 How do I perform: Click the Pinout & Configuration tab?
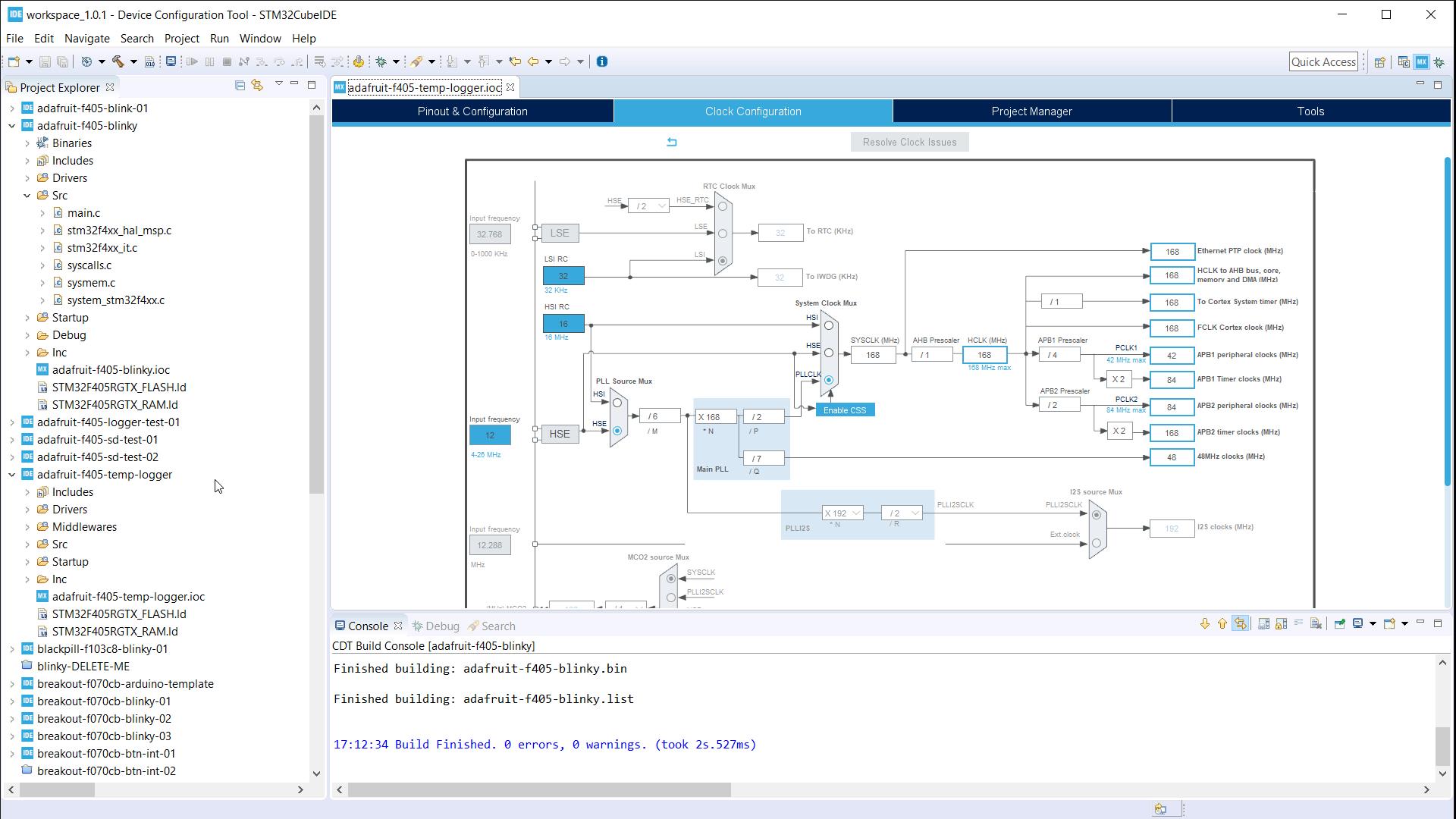[x=472, y=111]
